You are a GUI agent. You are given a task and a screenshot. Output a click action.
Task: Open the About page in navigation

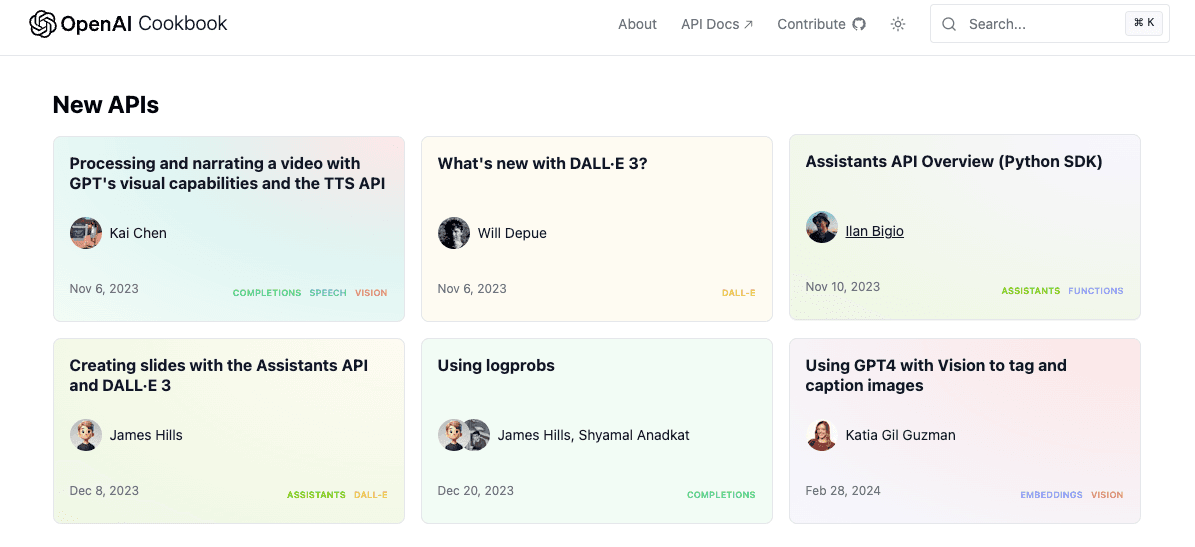click(x=637, y=24)
